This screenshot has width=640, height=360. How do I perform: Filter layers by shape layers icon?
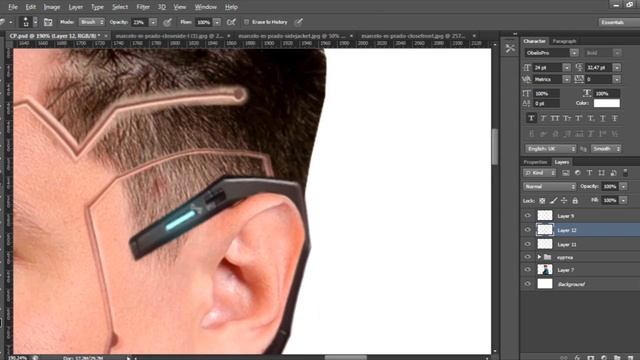601,173
